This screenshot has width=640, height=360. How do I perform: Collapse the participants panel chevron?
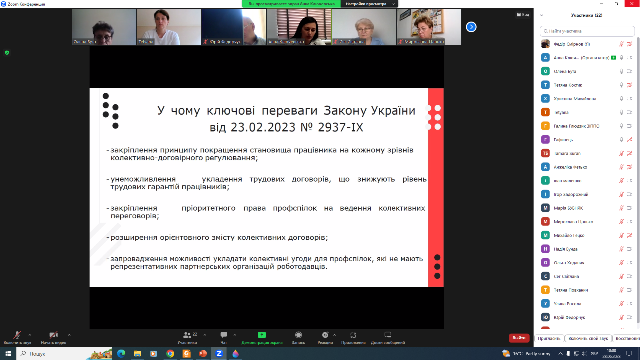542,16
